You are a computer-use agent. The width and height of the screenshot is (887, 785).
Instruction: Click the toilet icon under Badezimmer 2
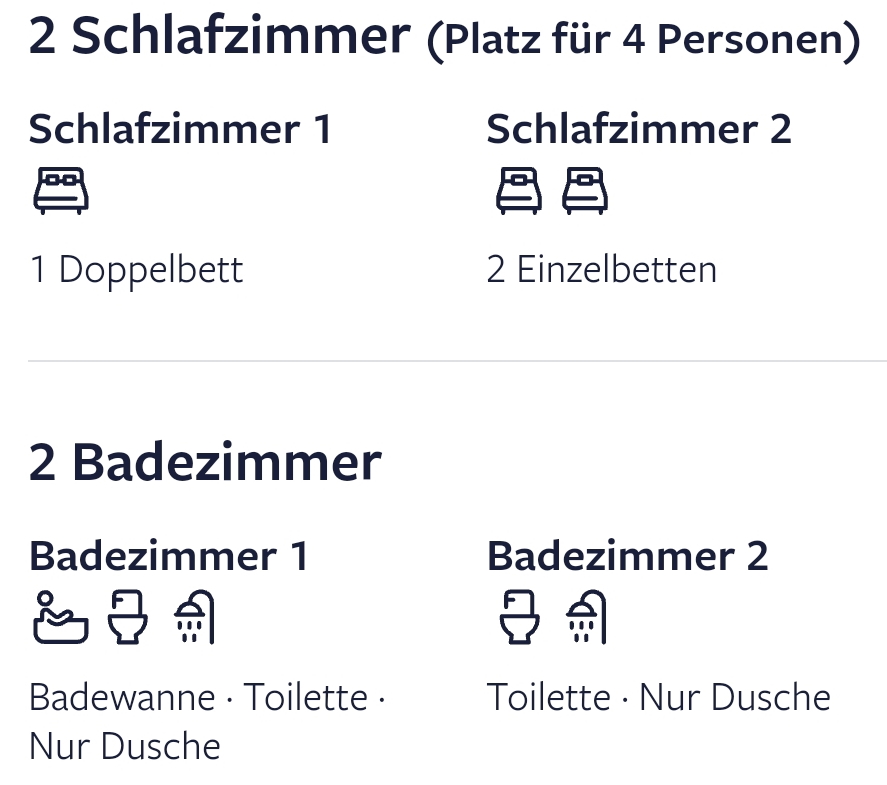pyautogui.click(x=519, y=618)
